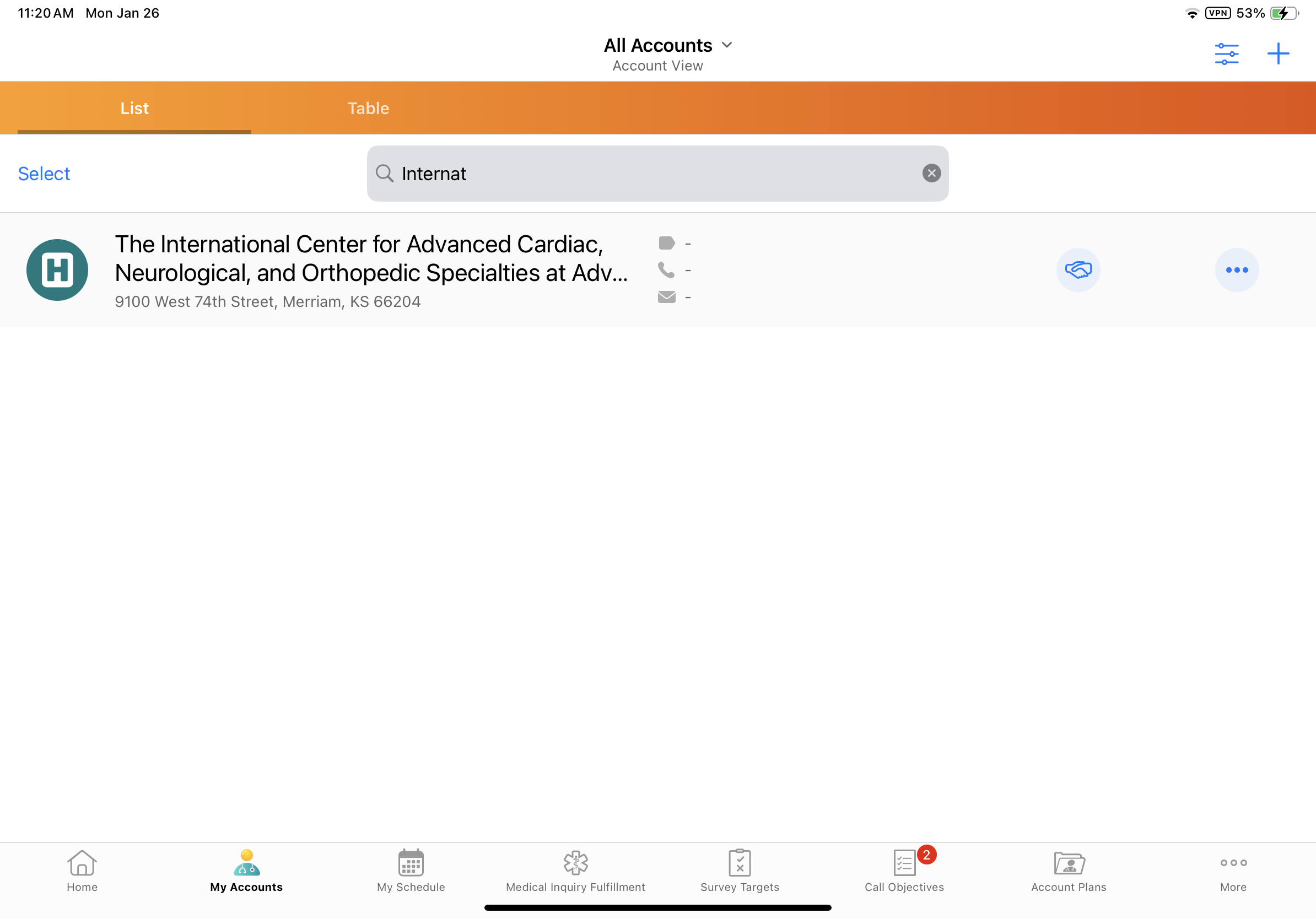Tap the plus icon to add account
Screen dimensions: 1316x919
point(1277,54)
